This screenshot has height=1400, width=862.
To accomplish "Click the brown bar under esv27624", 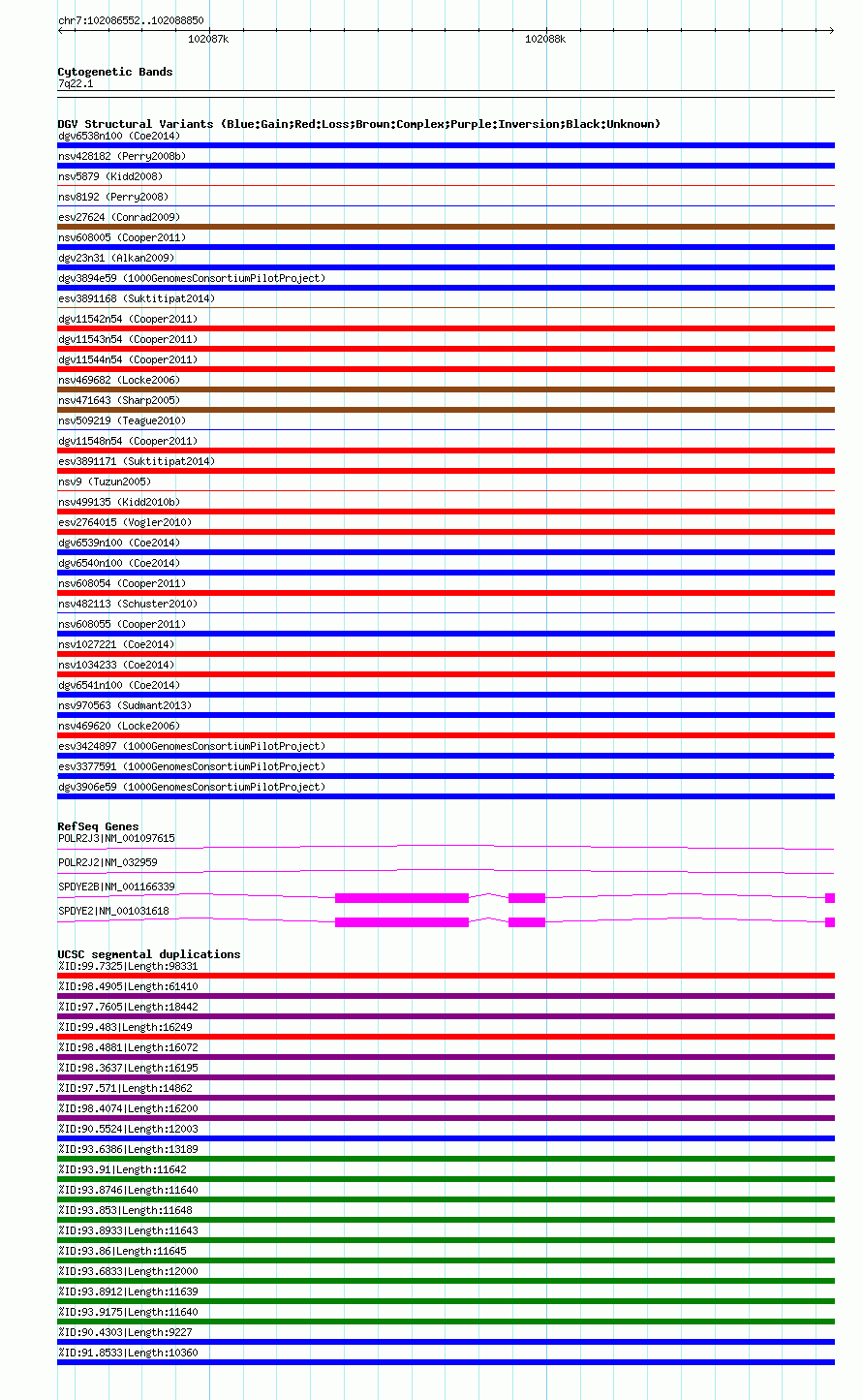I will pos(446,227).
